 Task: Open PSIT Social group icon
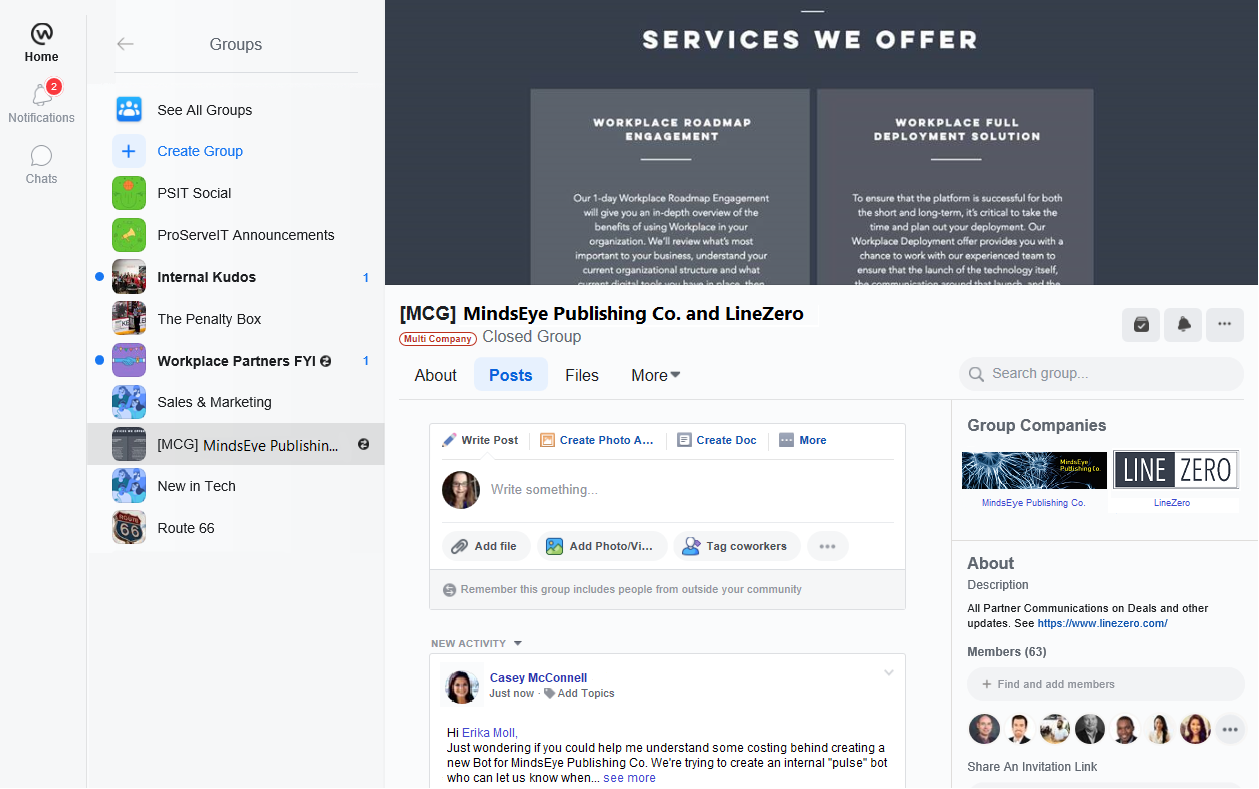[x=129, y=193]
